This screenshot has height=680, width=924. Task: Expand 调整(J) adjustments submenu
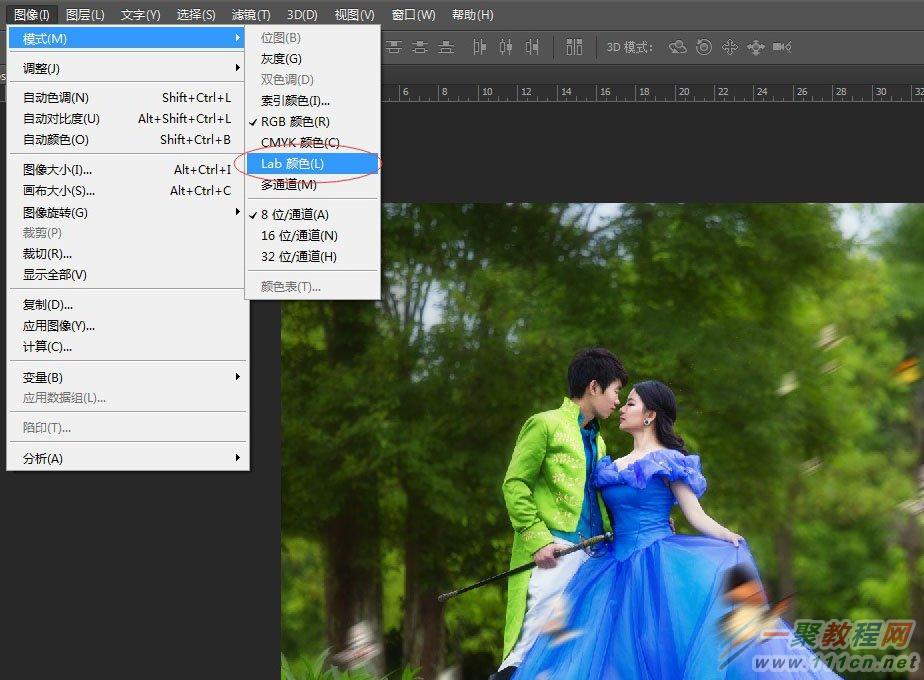(127, 68)
